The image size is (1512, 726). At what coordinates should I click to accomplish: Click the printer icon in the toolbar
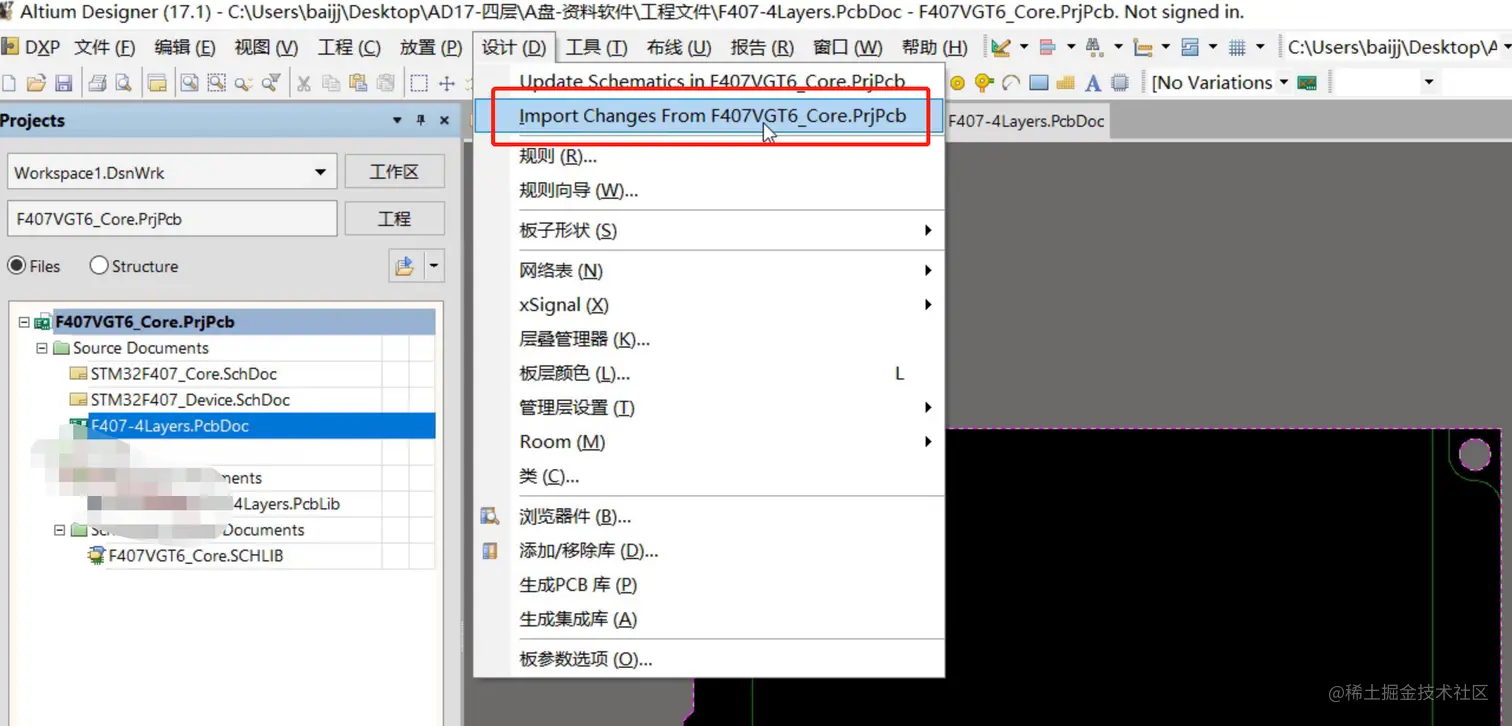tap(97, 83)
